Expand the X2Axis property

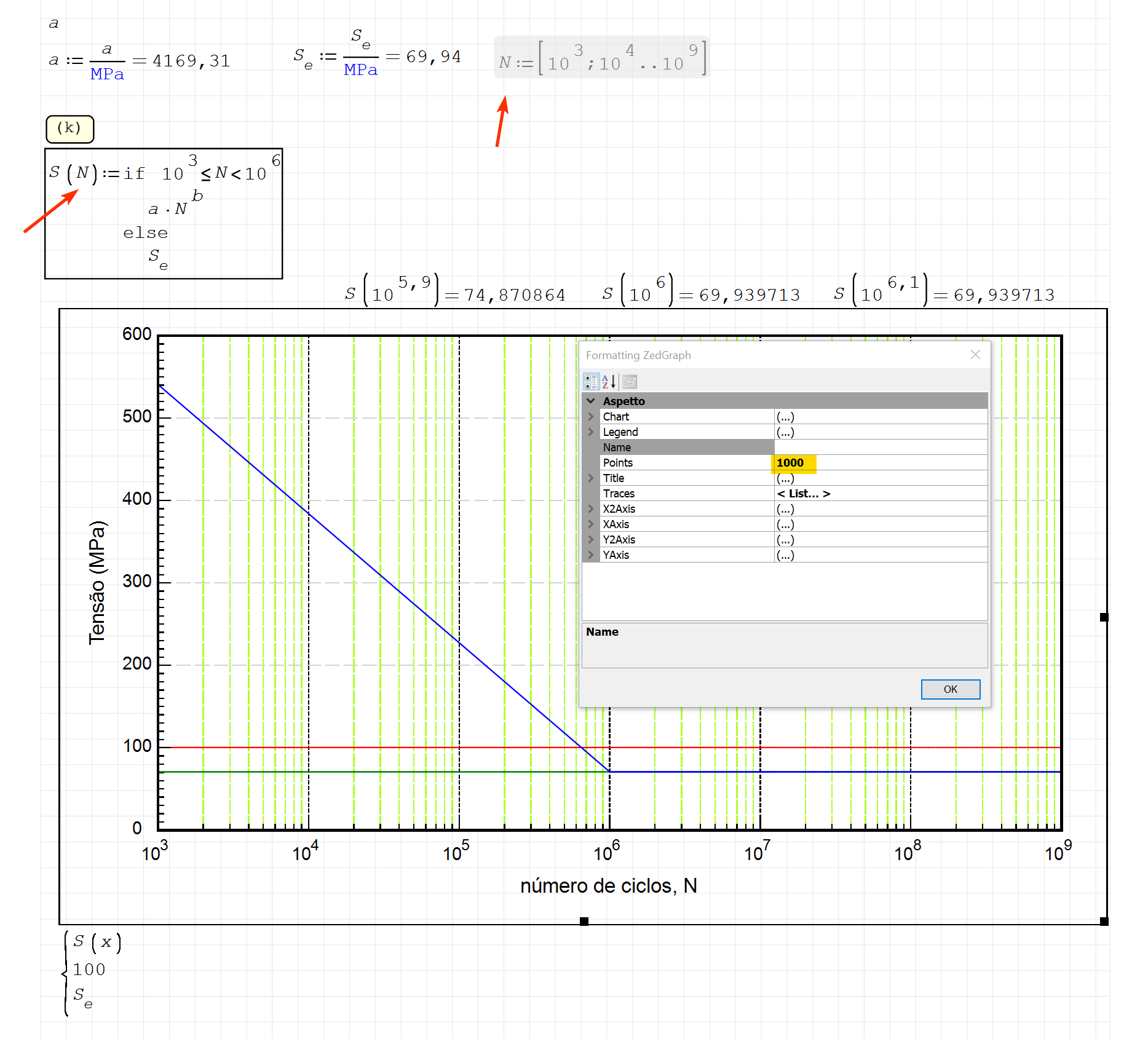coord(591,509)
